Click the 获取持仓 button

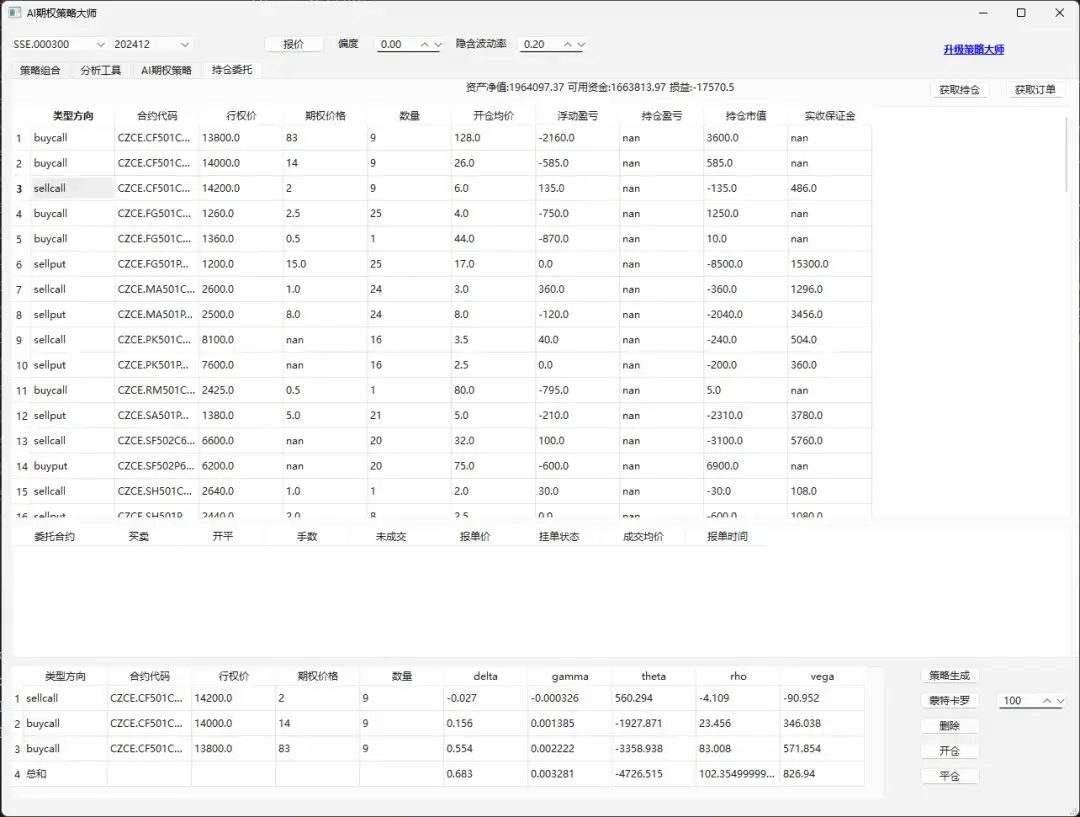(x=959, y=90)
